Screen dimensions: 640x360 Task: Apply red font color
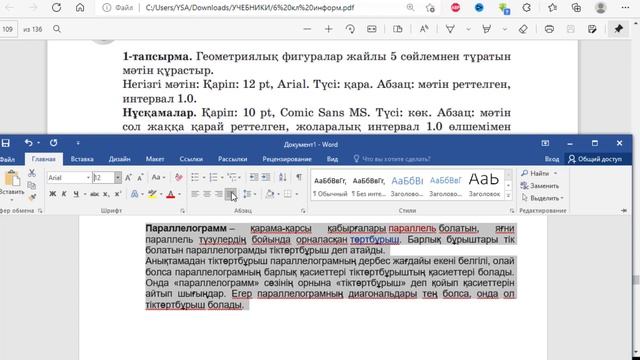[x=171, y=194]
